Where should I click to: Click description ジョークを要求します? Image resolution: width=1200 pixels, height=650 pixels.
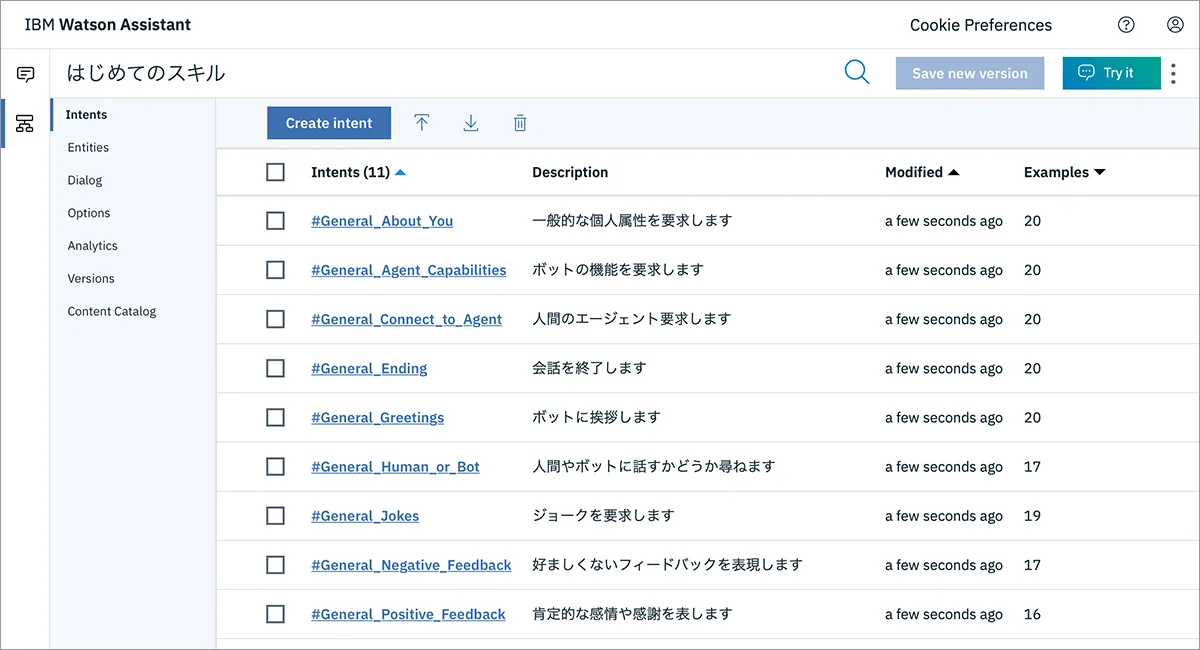pos(603,516)
